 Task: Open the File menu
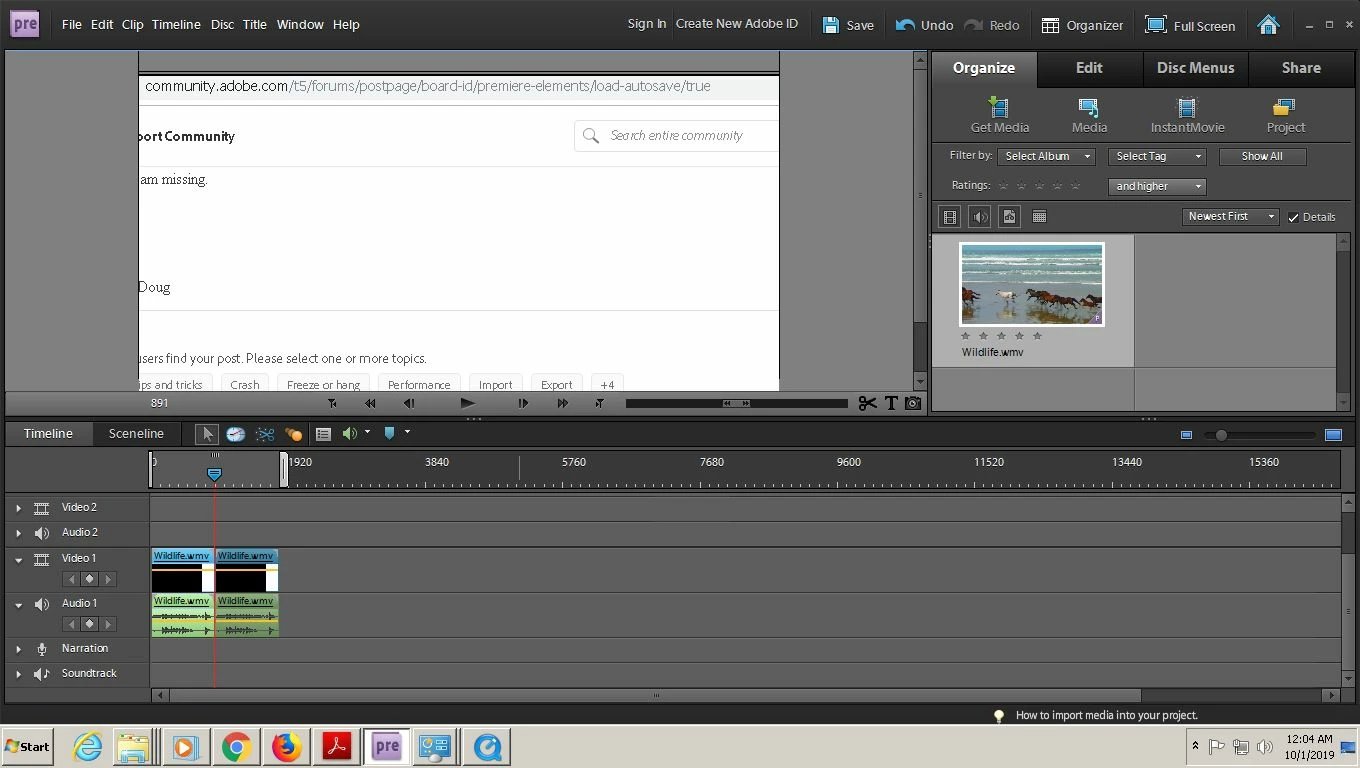[x=71, y=24]
